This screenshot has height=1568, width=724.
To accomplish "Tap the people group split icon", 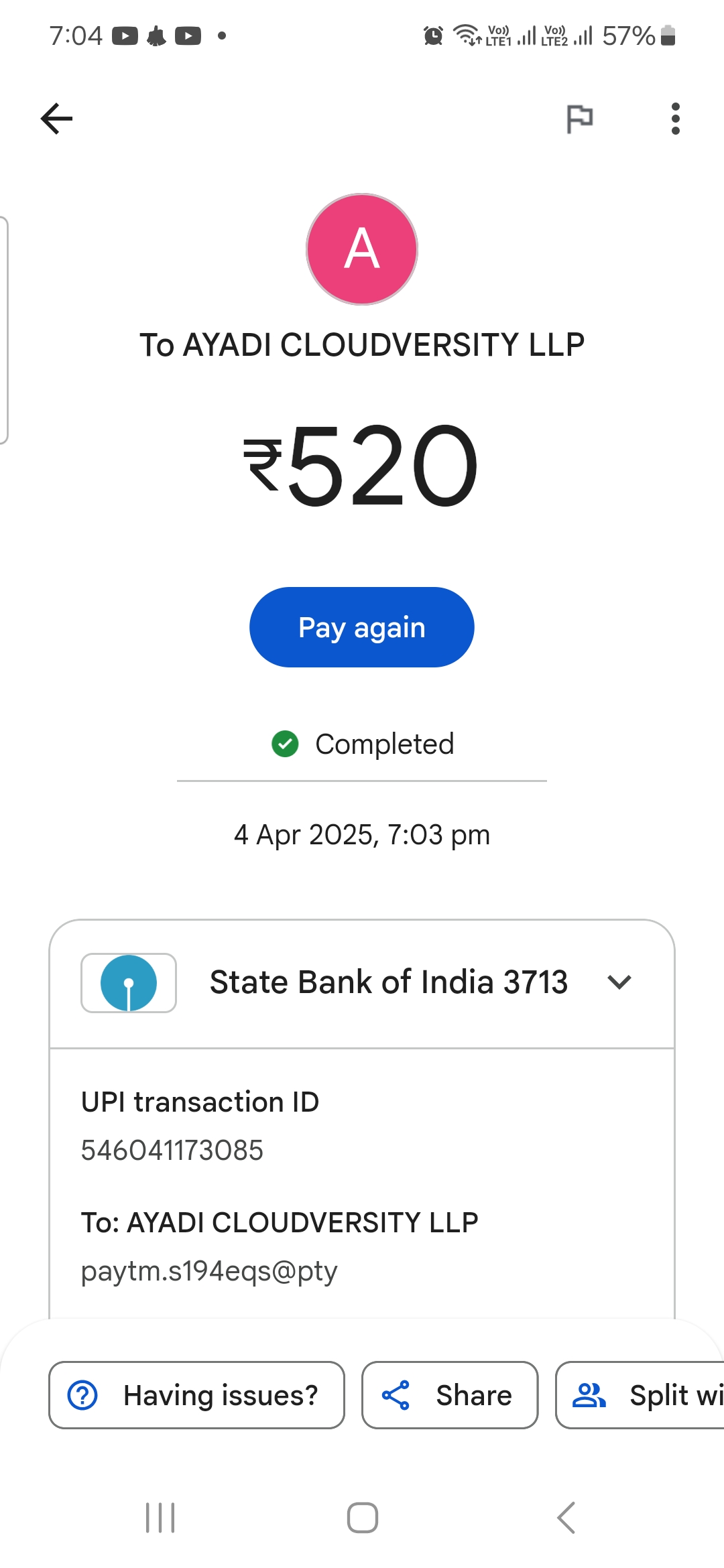I will coord(589,1395).
